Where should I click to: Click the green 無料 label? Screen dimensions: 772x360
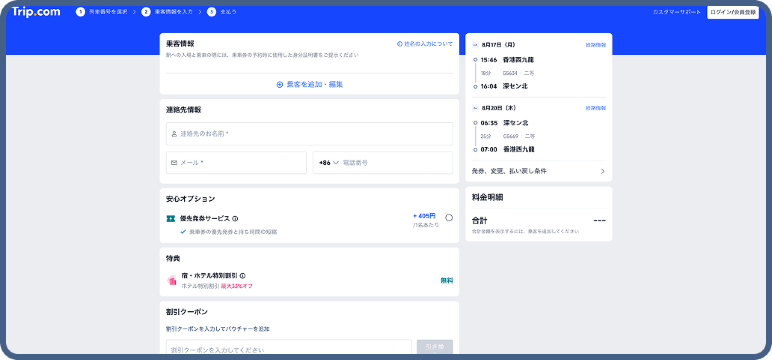coord(447,281)
